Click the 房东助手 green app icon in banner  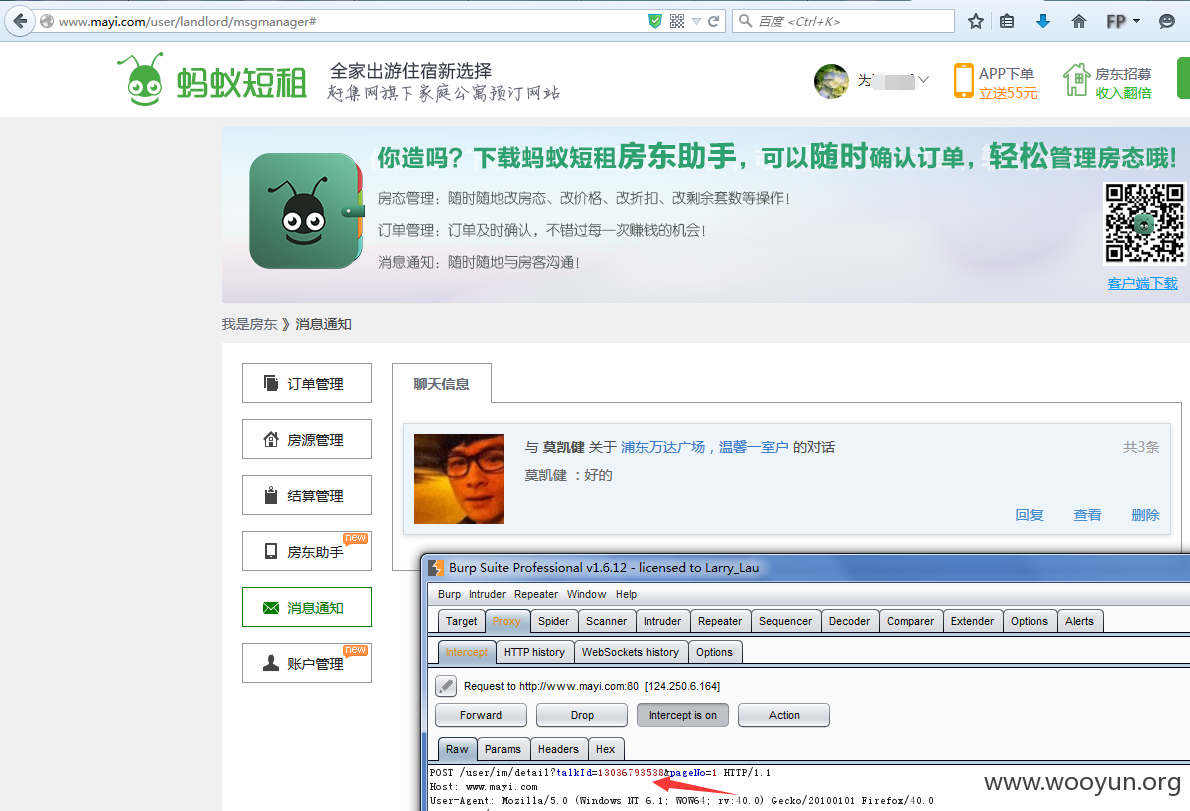coord(306,211)
